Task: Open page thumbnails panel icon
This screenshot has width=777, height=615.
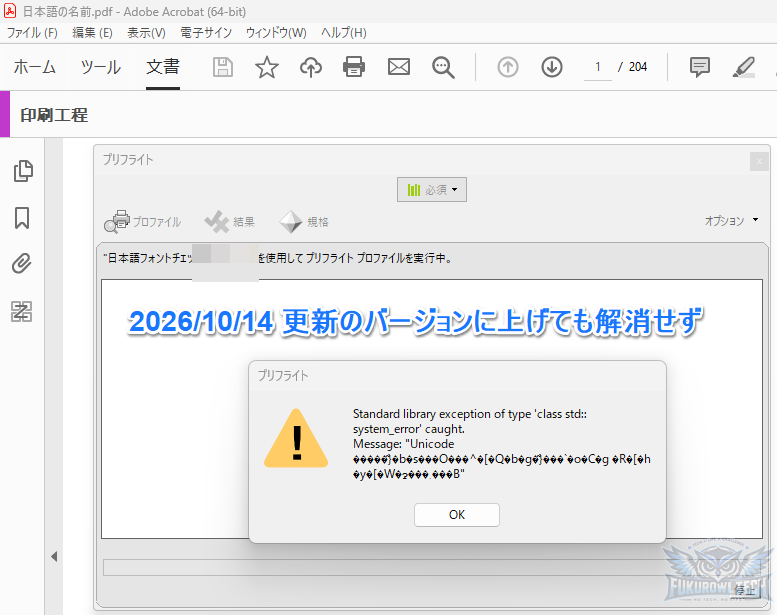Action: [x=23, y=171]
